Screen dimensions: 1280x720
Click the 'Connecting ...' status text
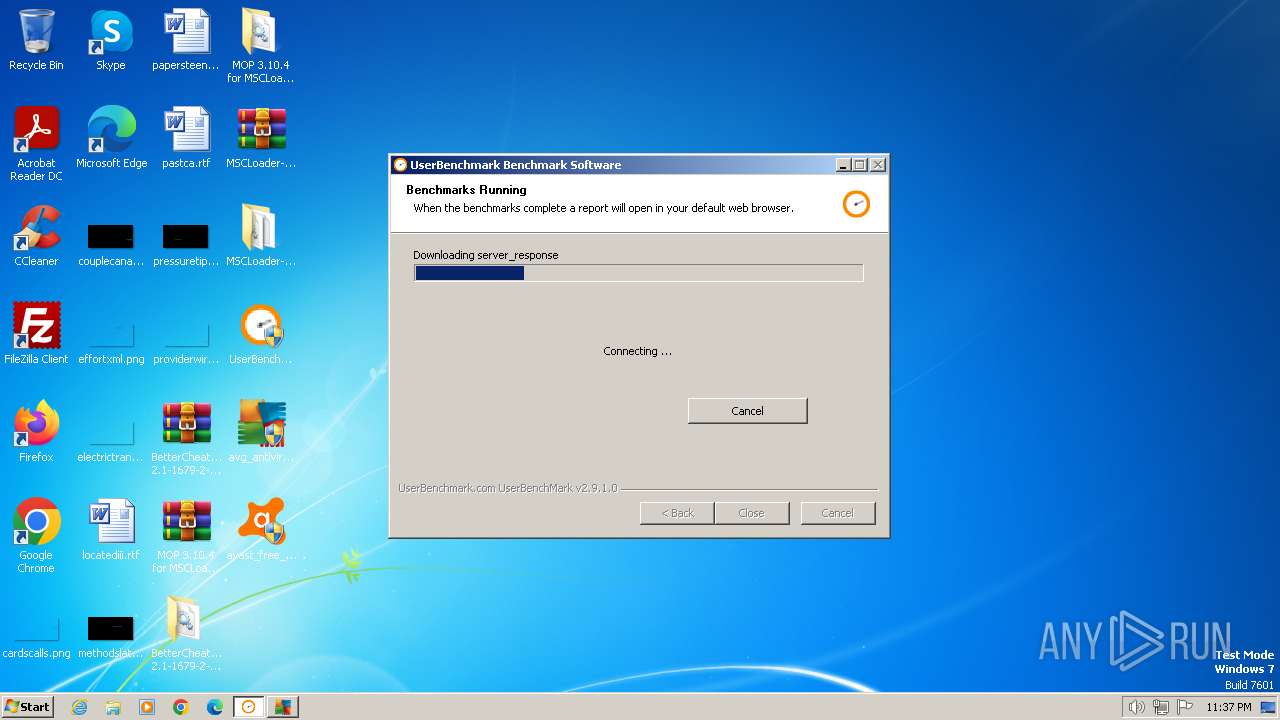tap(638, 351)
